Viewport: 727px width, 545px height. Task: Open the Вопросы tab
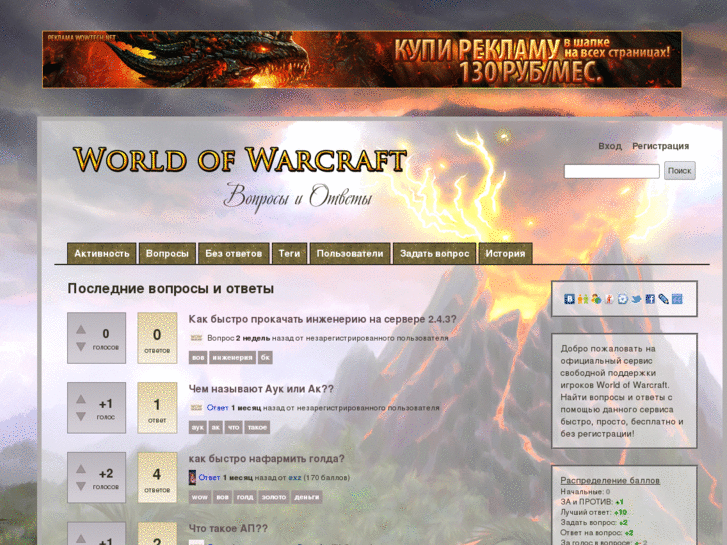point(167,253)
